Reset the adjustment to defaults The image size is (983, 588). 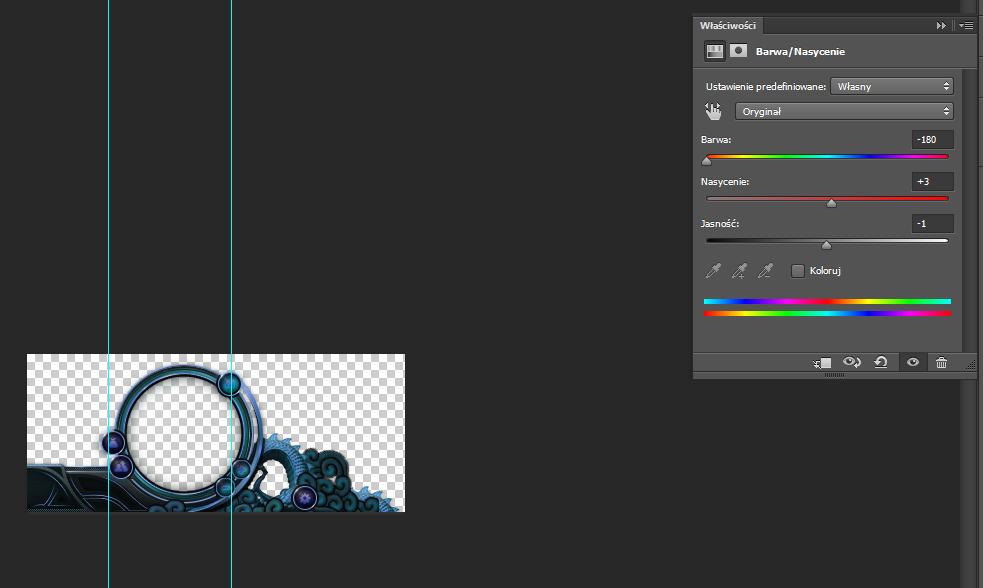coord(881,362)
